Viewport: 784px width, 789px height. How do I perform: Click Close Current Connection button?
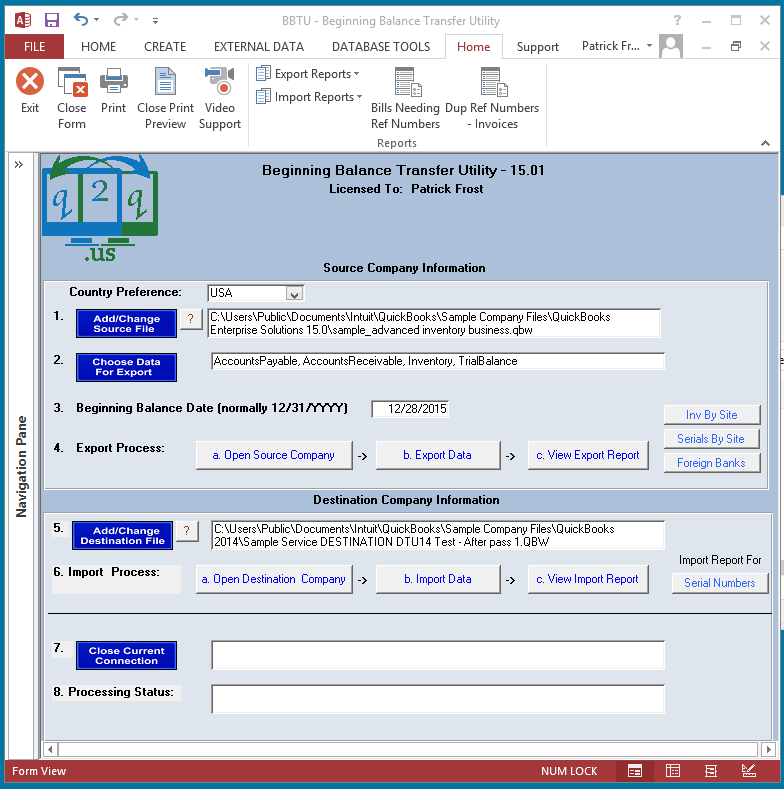pos(126,656)
